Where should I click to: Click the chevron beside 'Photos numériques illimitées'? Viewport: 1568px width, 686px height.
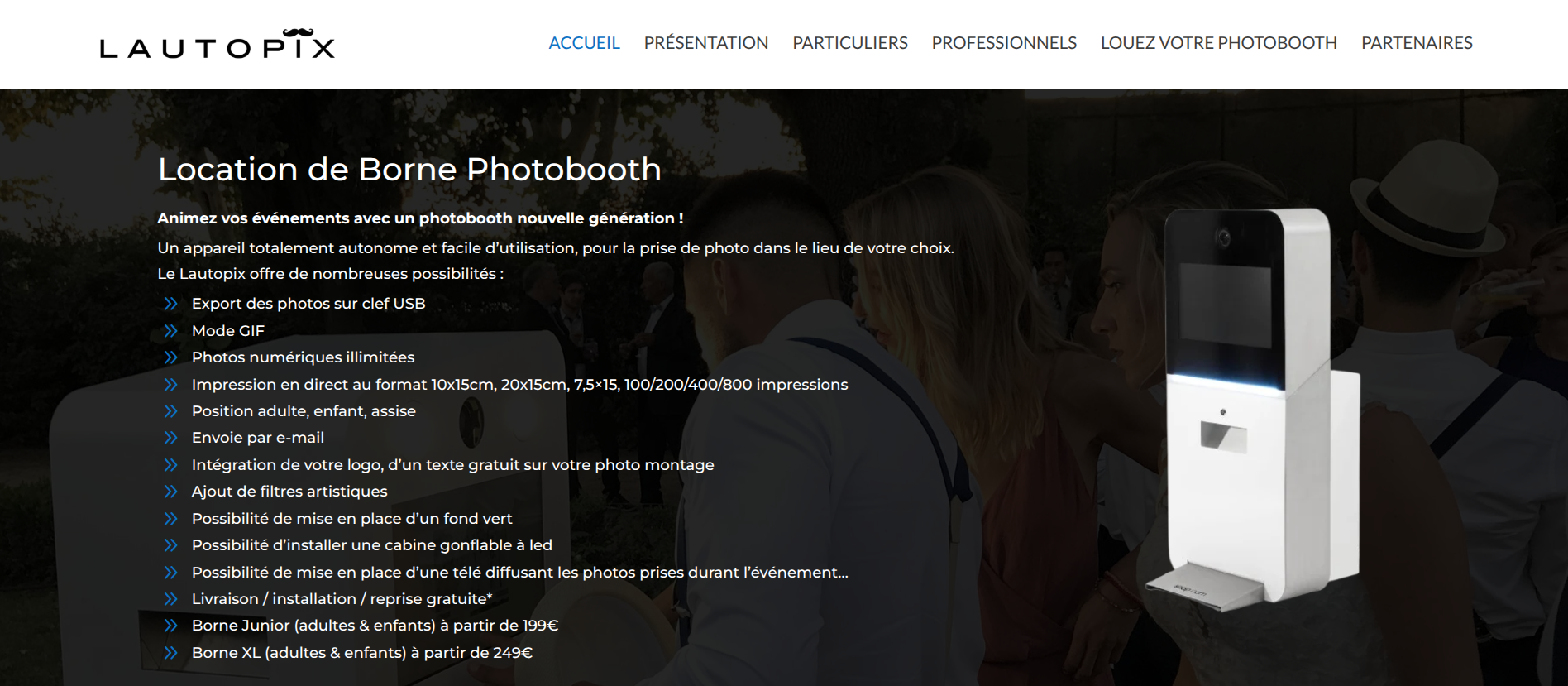171,357
